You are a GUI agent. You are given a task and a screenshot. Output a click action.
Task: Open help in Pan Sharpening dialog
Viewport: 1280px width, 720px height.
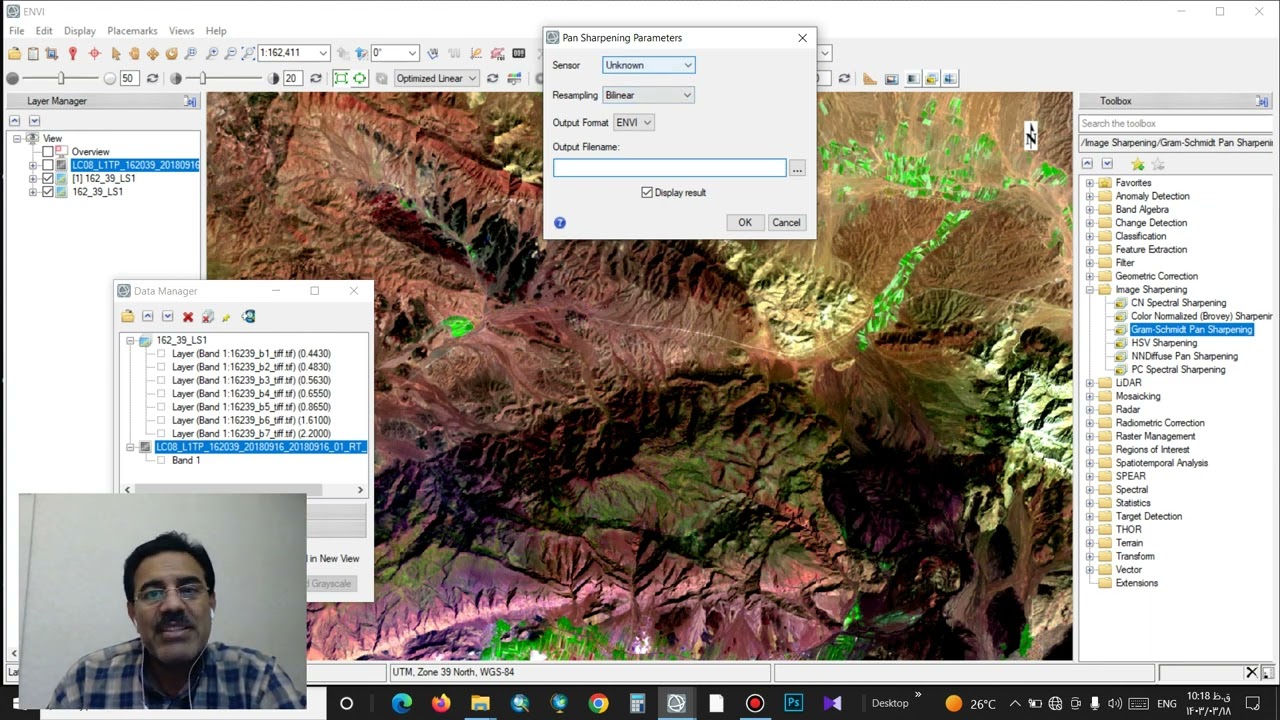[x=560, y=223]
